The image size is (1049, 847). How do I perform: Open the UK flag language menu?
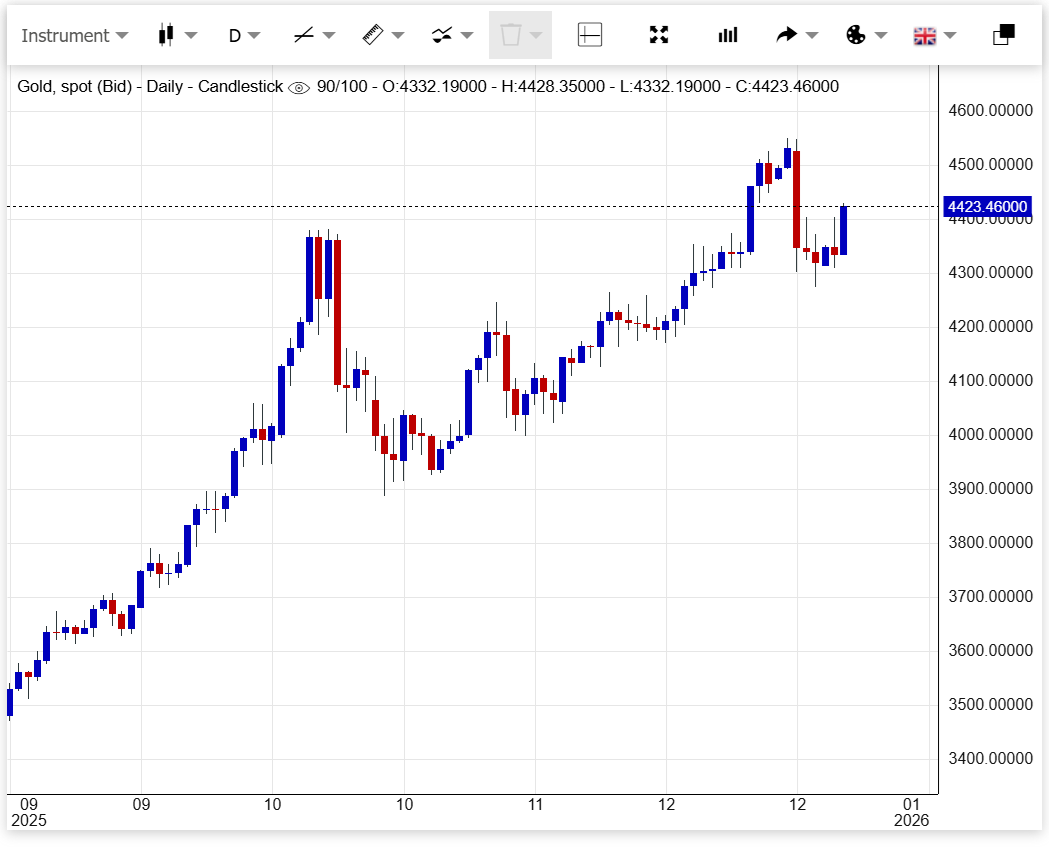925,35
